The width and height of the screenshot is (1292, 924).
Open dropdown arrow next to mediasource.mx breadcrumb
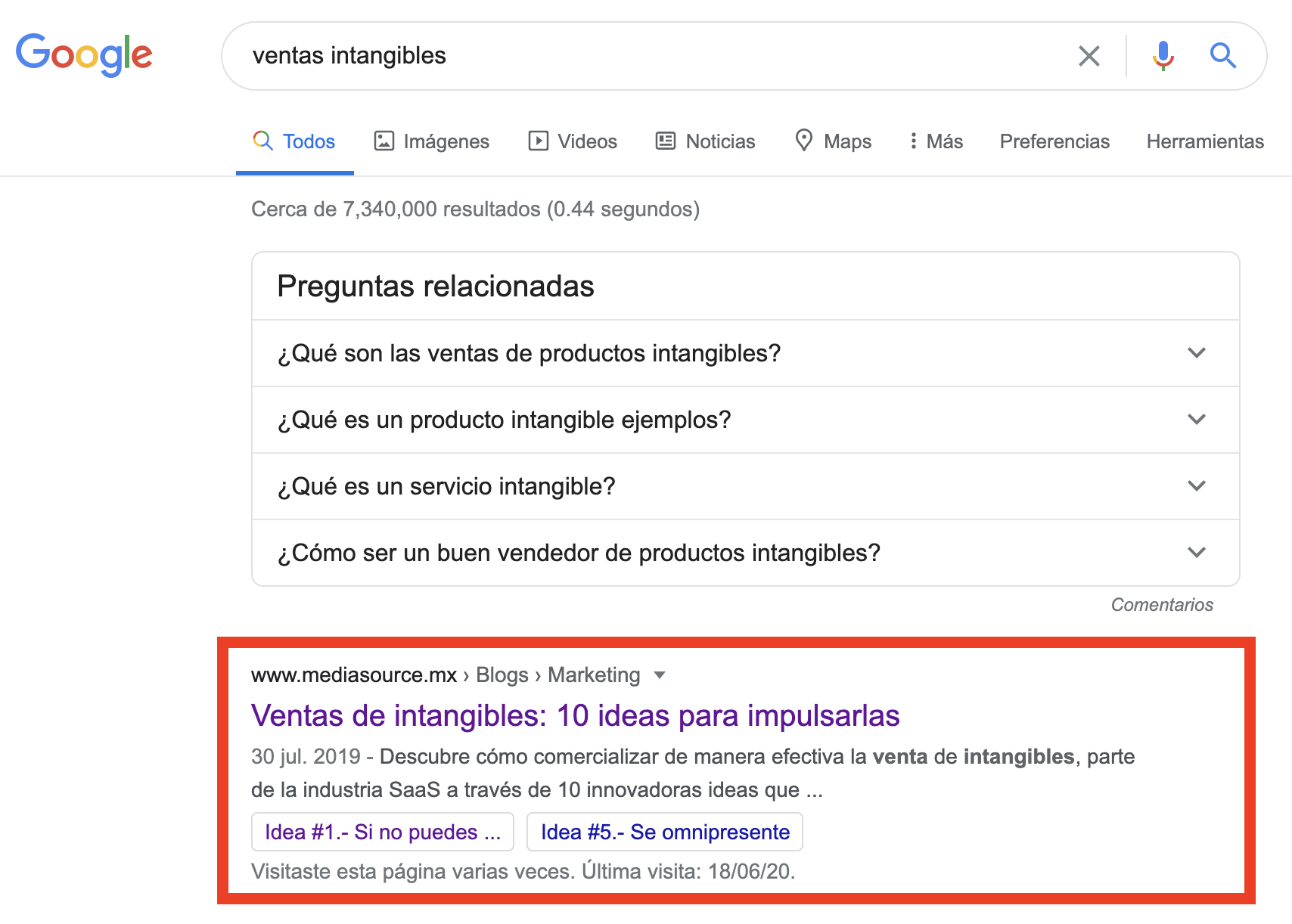[660, 675]
